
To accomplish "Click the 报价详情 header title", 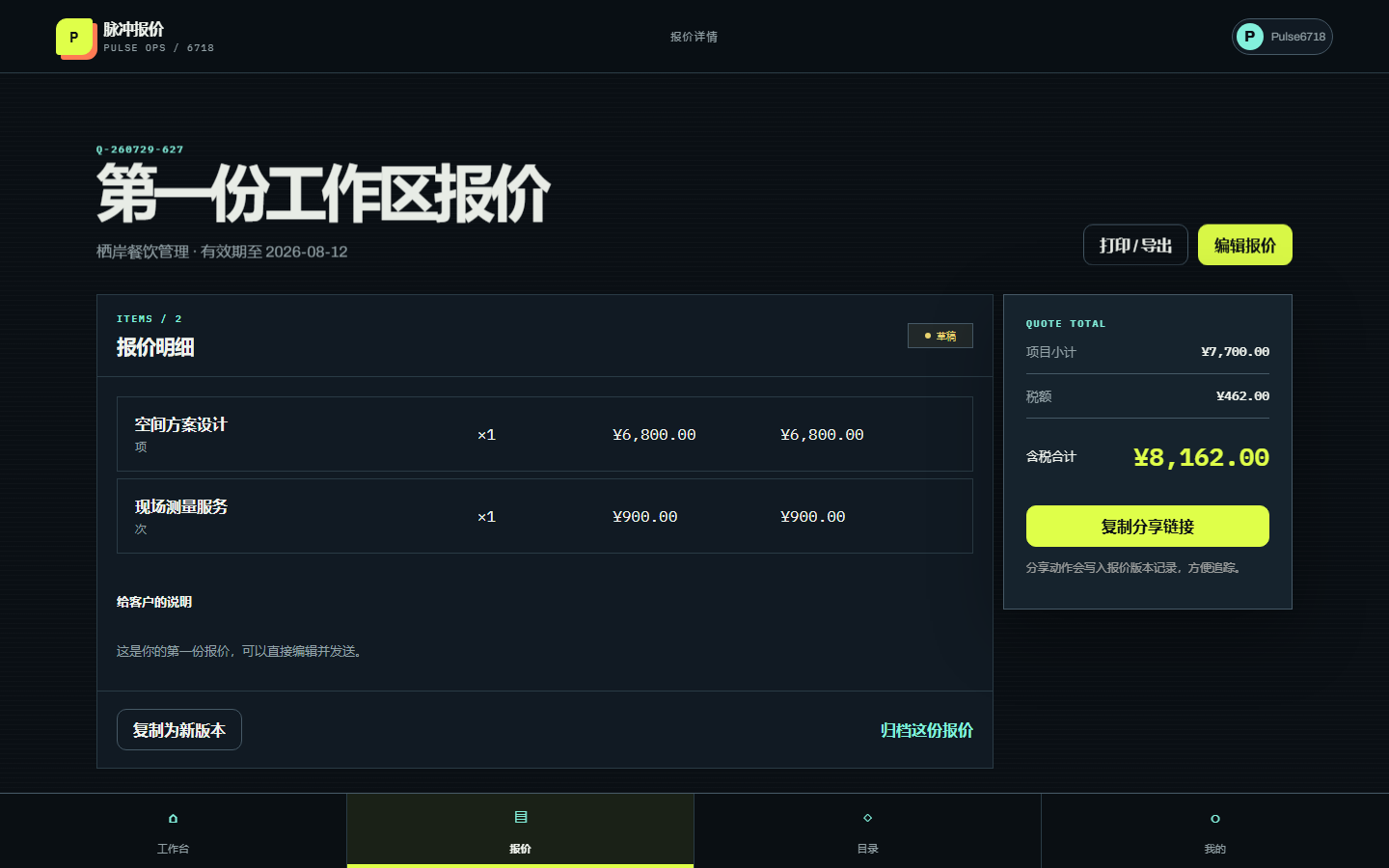I will [694, 37].
